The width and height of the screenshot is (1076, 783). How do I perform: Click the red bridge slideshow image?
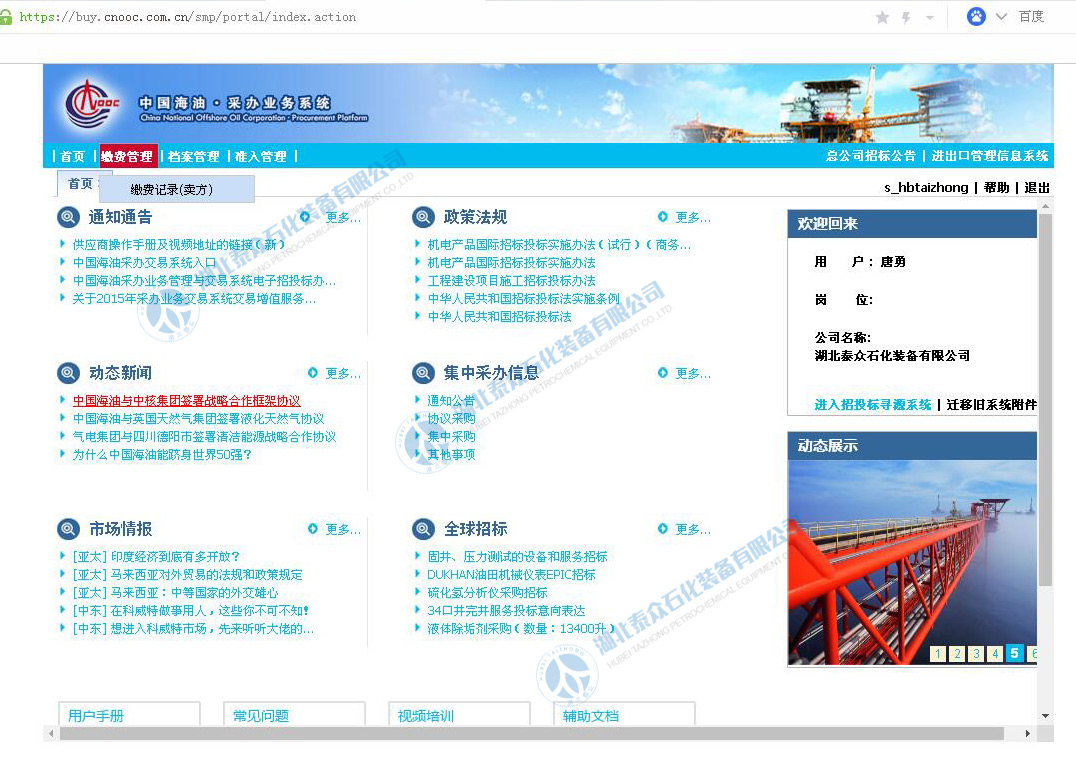(x=912, y=563)
